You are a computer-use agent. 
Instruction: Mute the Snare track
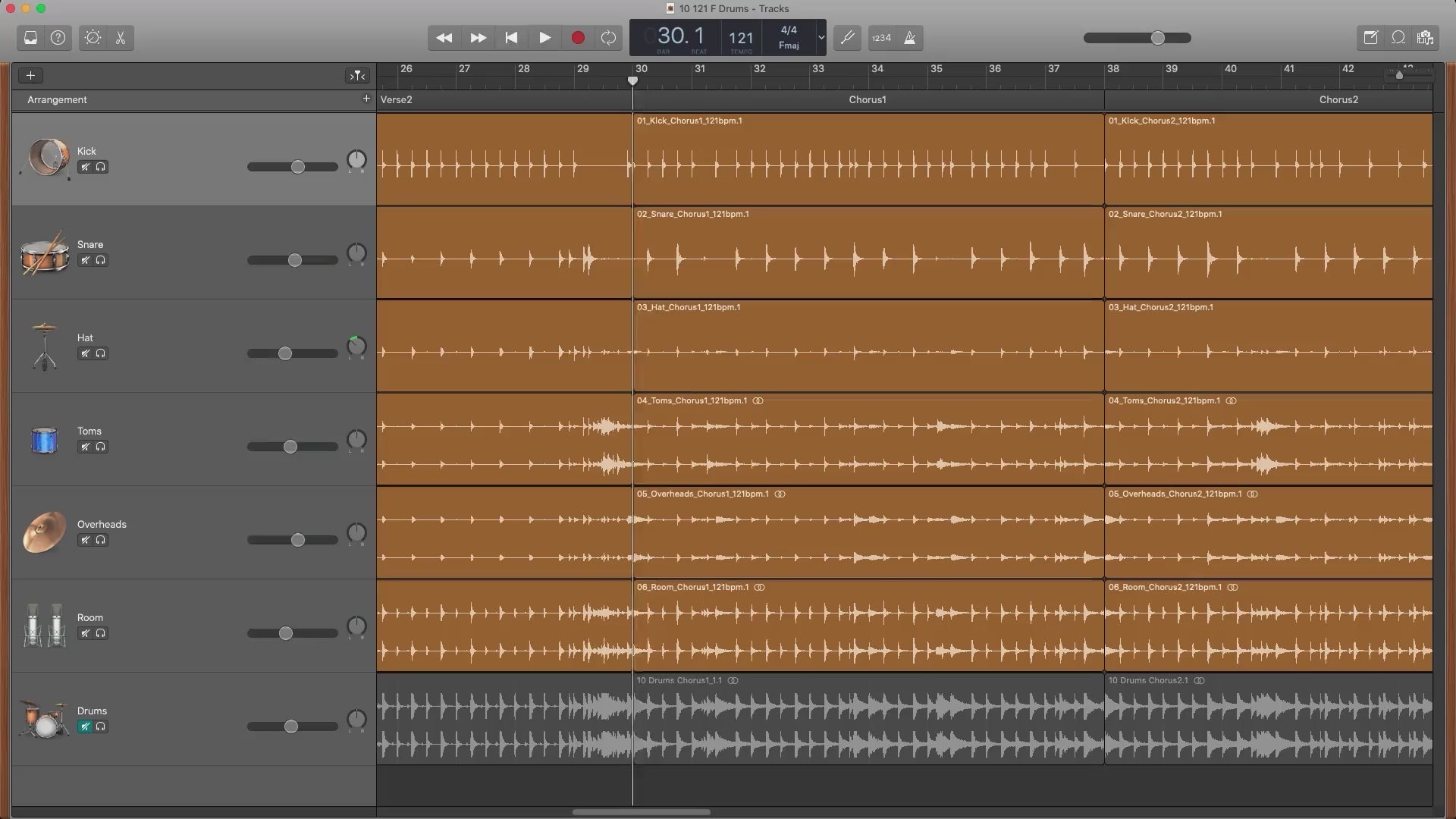85,260
